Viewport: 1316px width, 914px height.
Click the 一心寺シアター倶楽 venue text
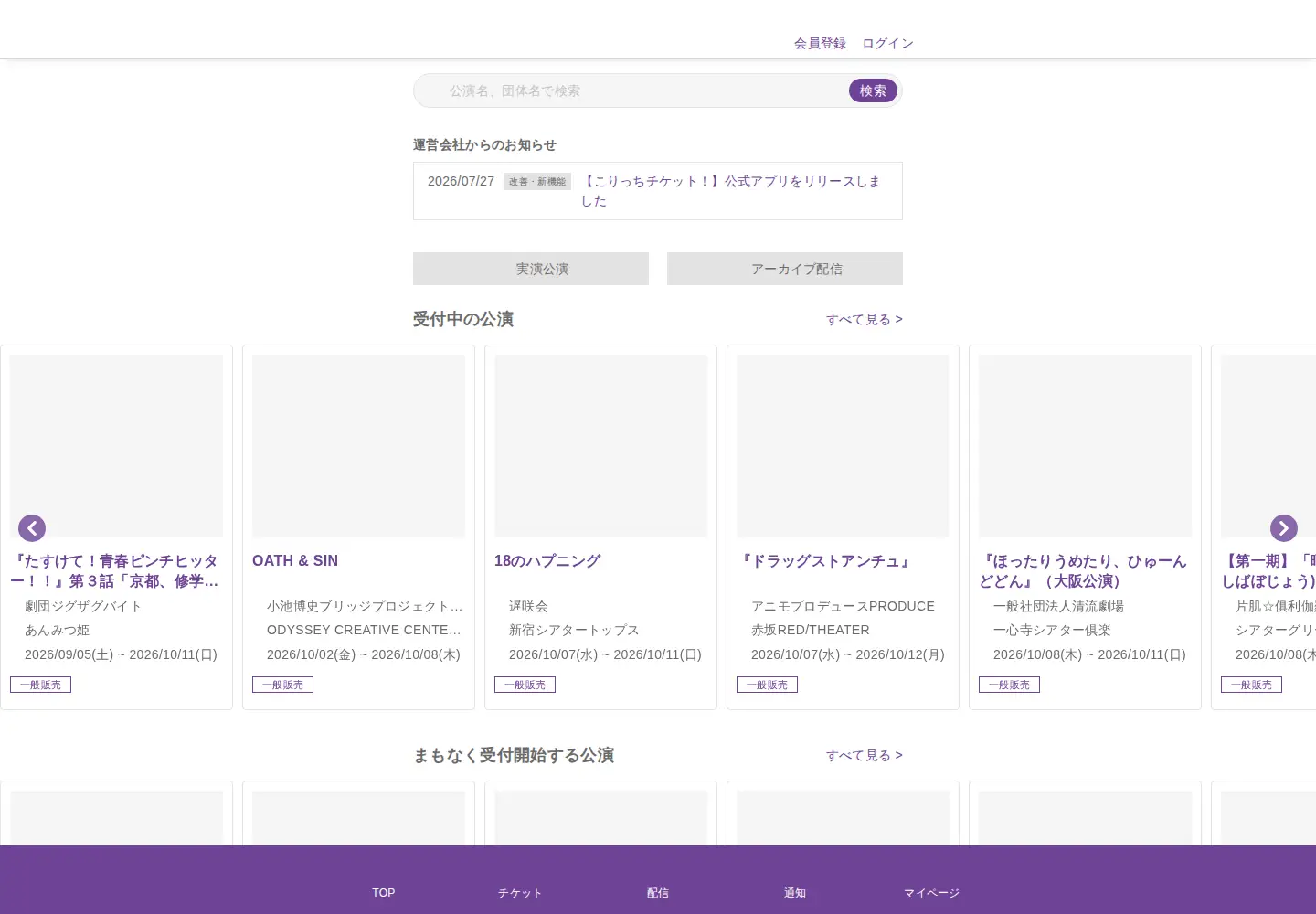pyautogui.click(x=1052, y=630)
